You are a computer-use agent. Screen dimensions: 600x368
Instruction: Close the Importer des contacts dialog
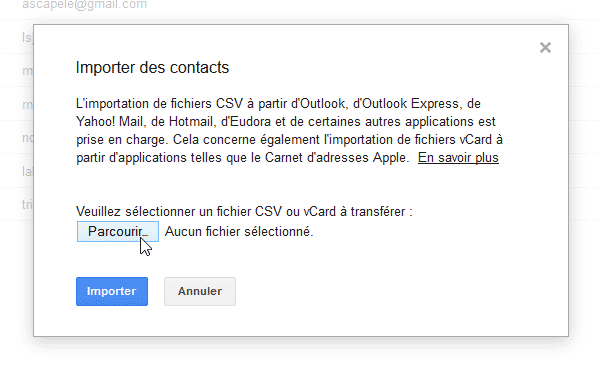[x=545, y=48]
